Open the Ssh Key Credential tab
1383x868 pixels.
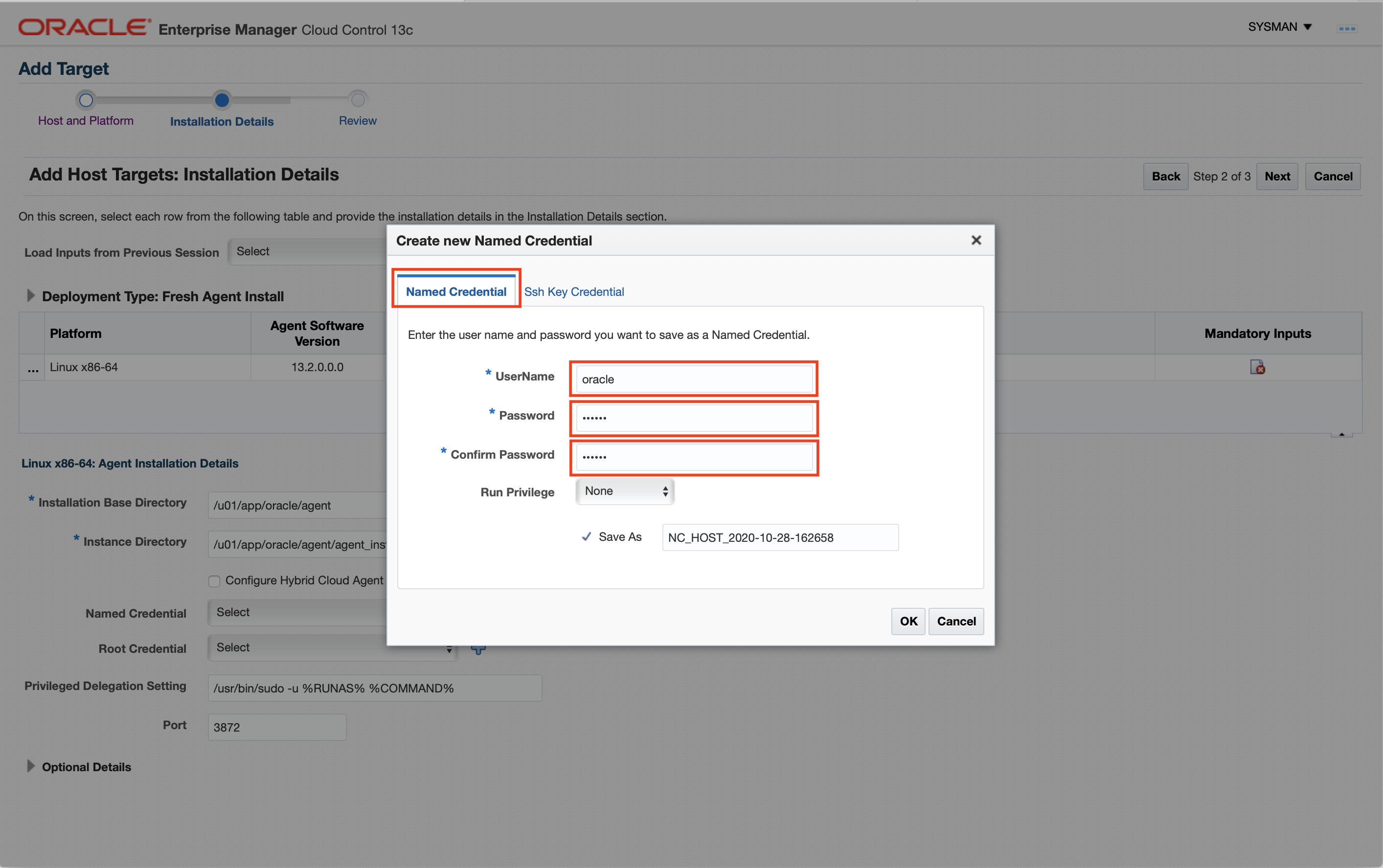click(574, 291)
